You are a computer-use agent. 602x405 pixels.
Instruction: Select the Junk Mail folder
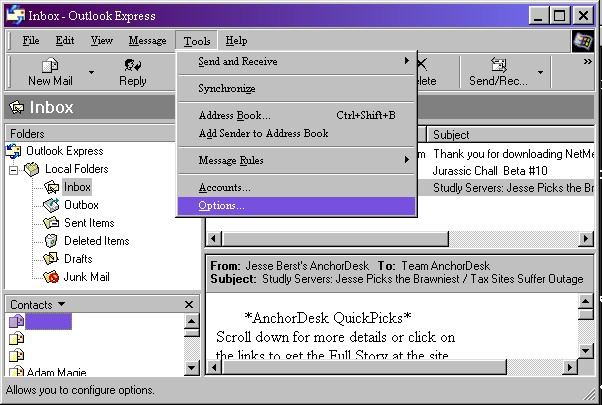(86, 276)
